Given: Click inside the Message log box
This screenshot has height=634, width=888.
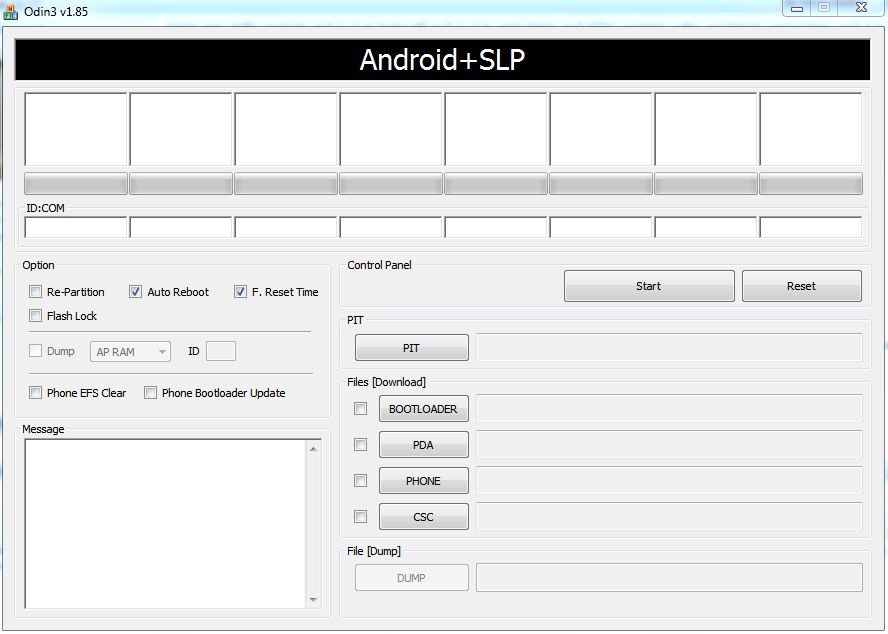Looking at the screenshot, I should coord(165,524).
